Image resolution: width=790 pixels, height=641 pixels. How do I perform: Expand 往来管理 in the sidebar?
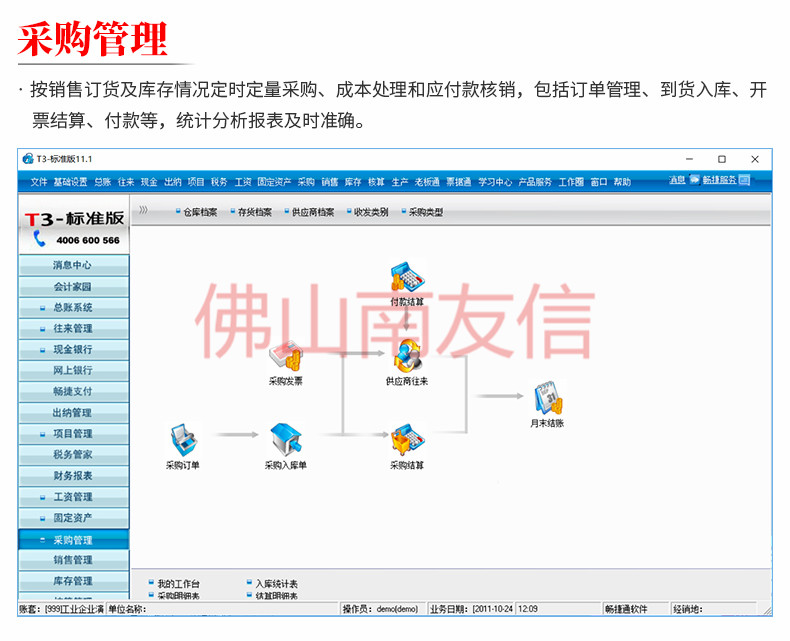tap(42, 329)
